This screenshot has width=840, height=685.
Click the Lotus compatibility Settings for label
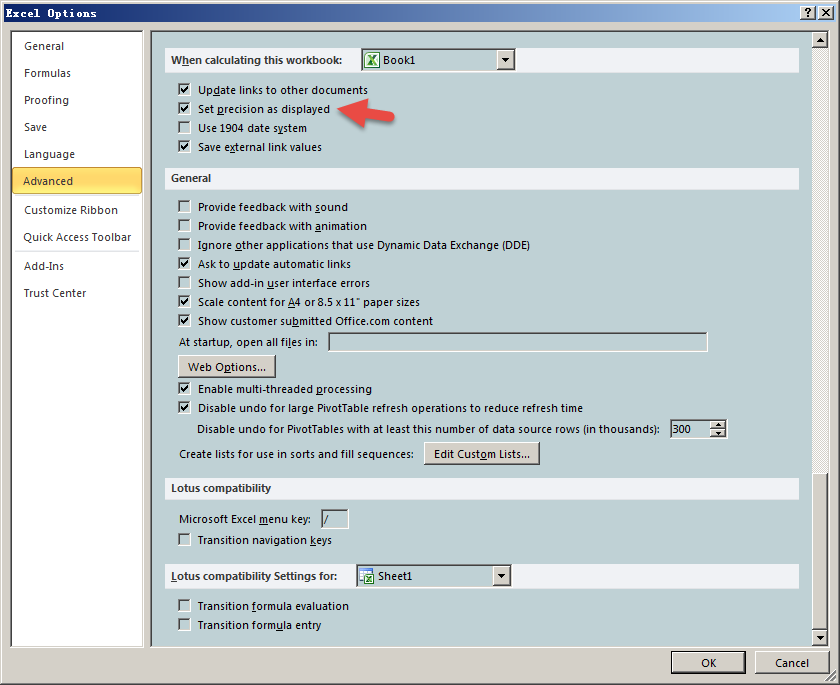click(x=254, y=576)
